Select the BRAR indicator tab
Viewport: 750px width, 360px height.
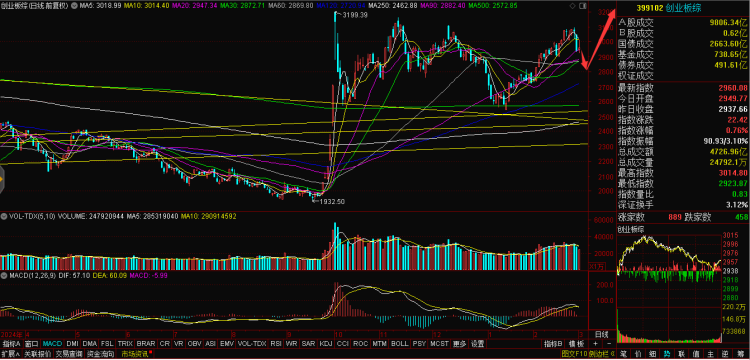pyautogui.click(x=146, y=344)
